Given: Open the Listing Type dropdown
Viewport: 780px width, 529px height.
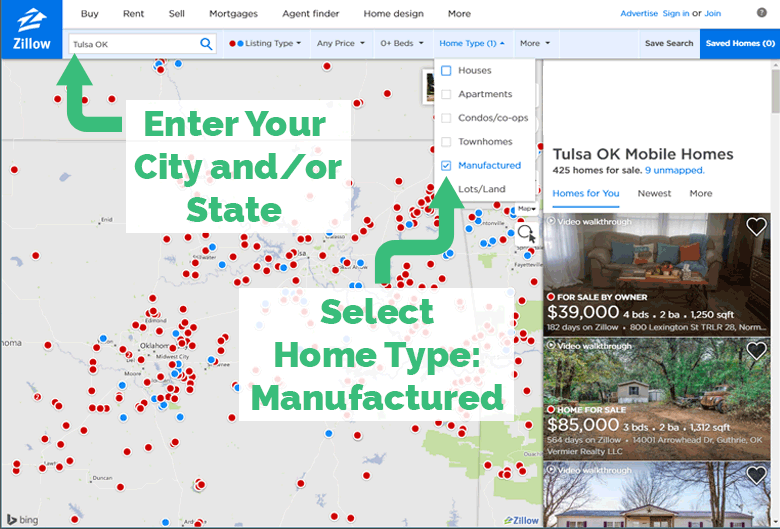Looking at the screenshot, I should (x=265, y=43).
